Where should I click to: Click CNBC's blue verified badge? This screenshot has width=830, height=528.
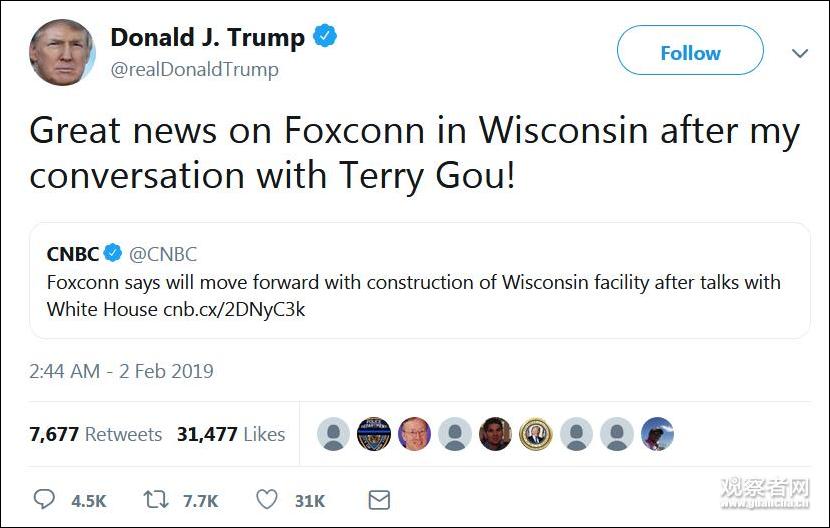[112, 253]
